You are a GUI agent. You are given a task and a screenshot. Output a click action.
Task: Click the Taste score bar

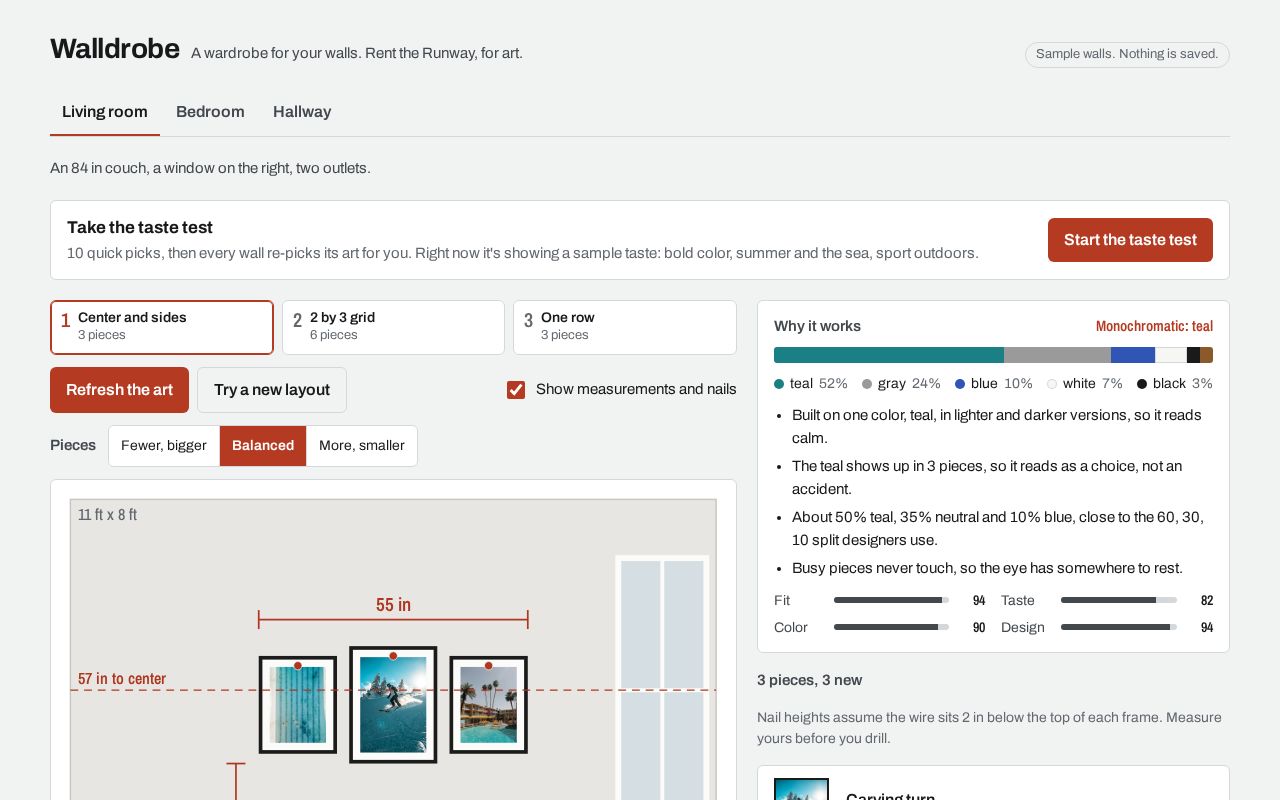click(1119, 600)
